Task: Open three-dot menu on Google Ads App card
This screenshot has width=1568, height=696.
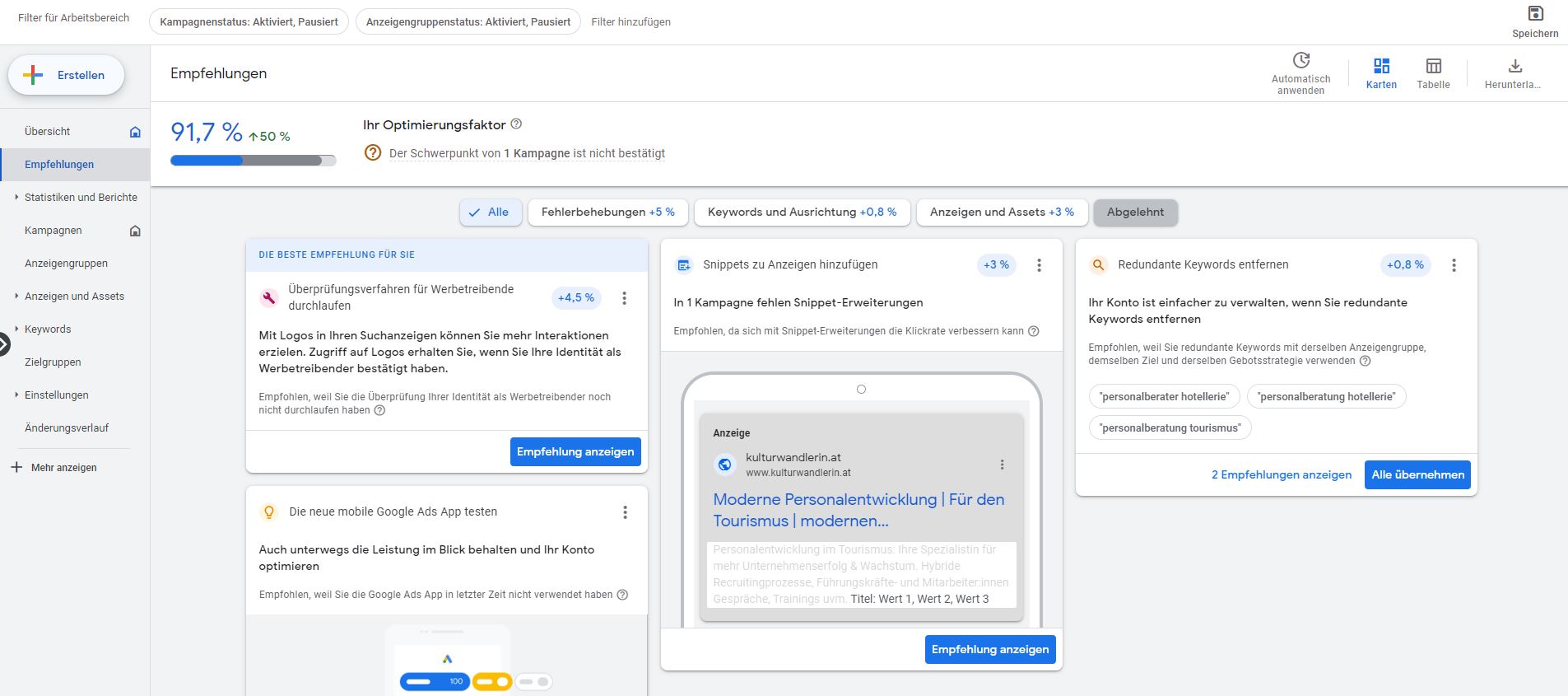Action: pos(625,512)
